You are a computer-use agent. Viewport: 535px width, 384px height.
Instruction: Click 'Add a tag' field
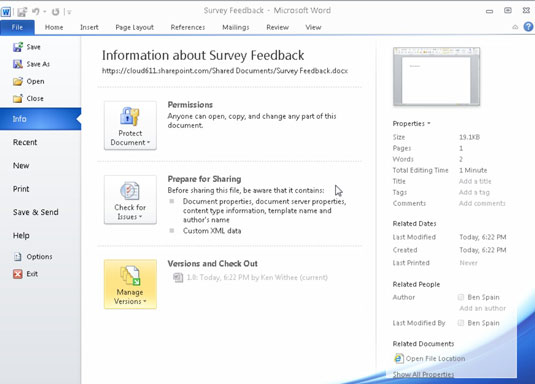click(x=474, y=192)
